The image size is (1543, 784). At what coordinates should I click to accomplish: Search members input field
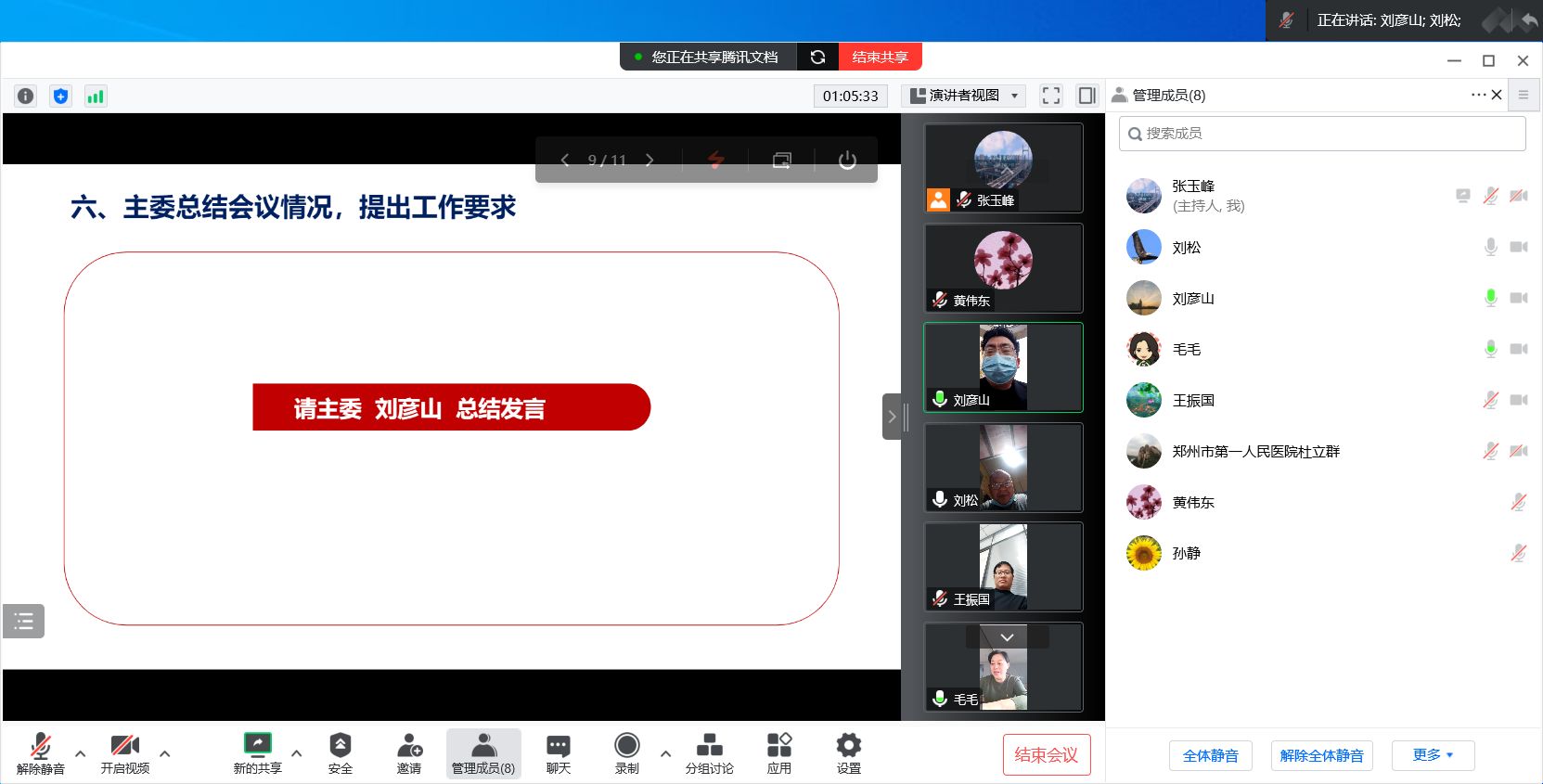[x=1322, y=134]
